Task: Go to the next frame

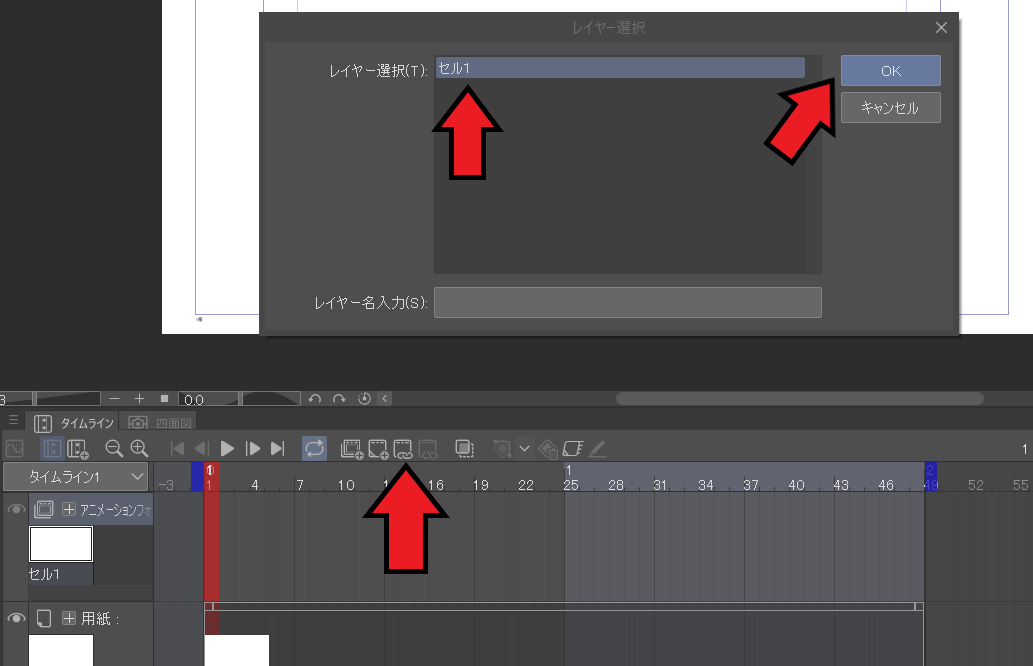Action: pos(253,449)
